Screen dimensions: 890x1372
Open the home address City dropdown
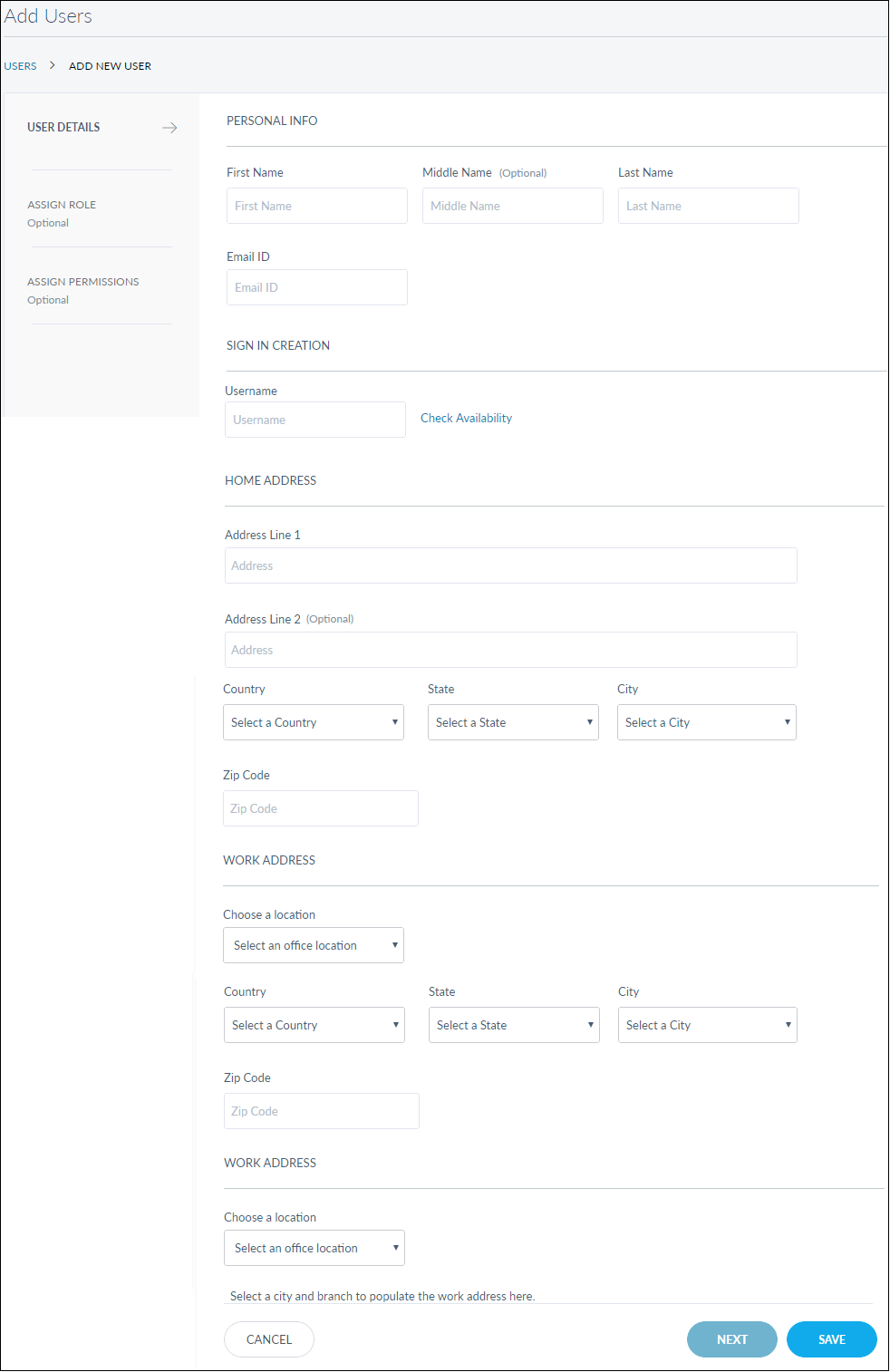(706, 722)
